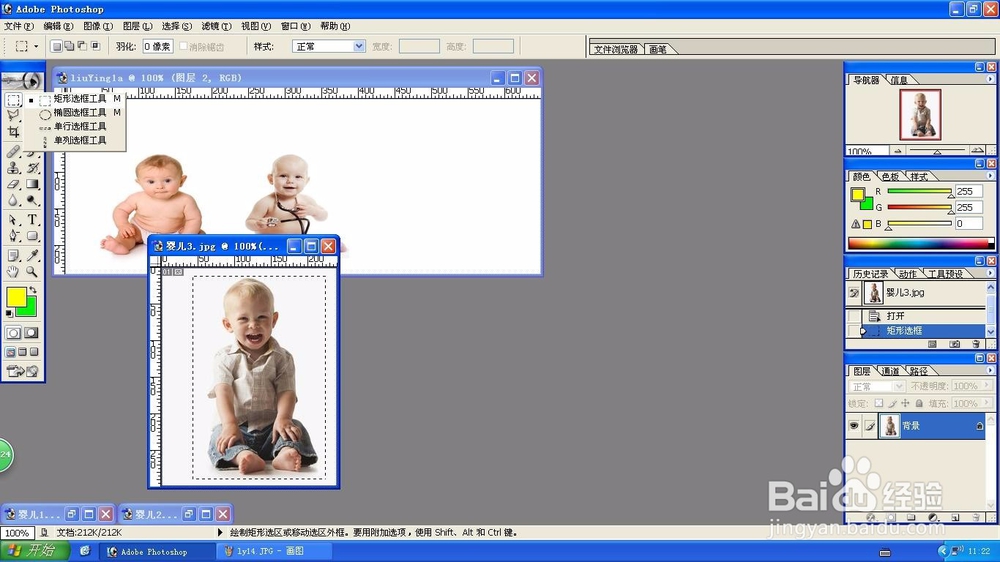Image resolution: width=1000 pixels, height=562 pixels.
Task: Click Subtract from selection icon in options bar
Action: pos(82,46)
